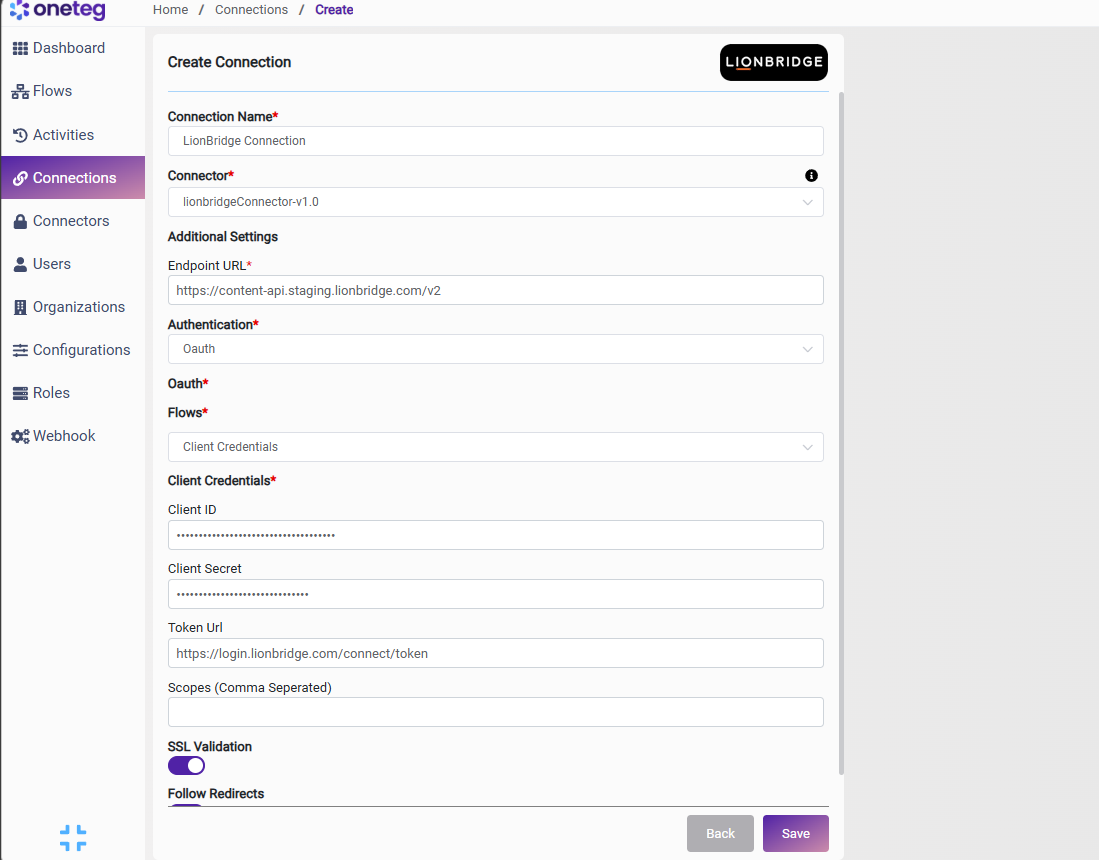Click the oneteg logo
The image size is (1099, 860).
point(57,10)
